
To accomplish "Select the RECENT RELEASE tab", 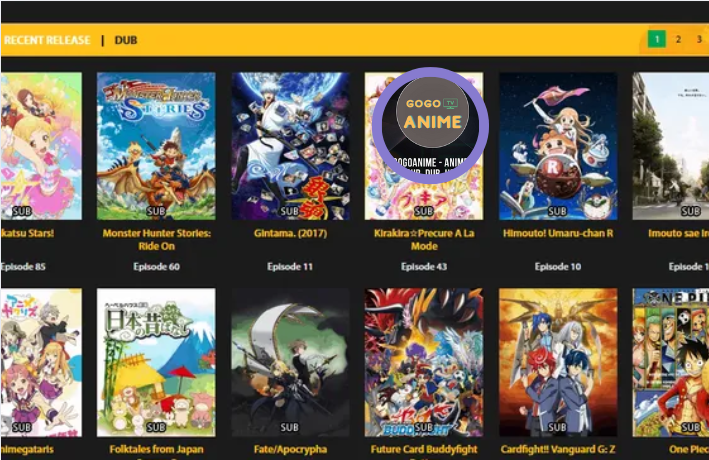I will coord(47,40).
